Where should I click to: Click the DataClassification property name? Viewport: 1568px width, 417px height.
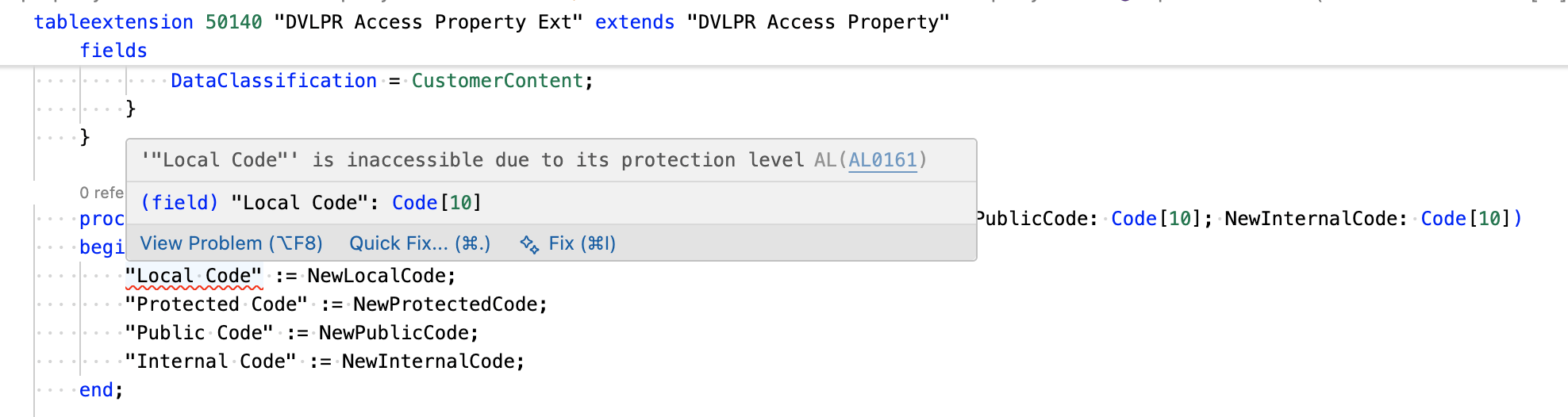point(274,81)
